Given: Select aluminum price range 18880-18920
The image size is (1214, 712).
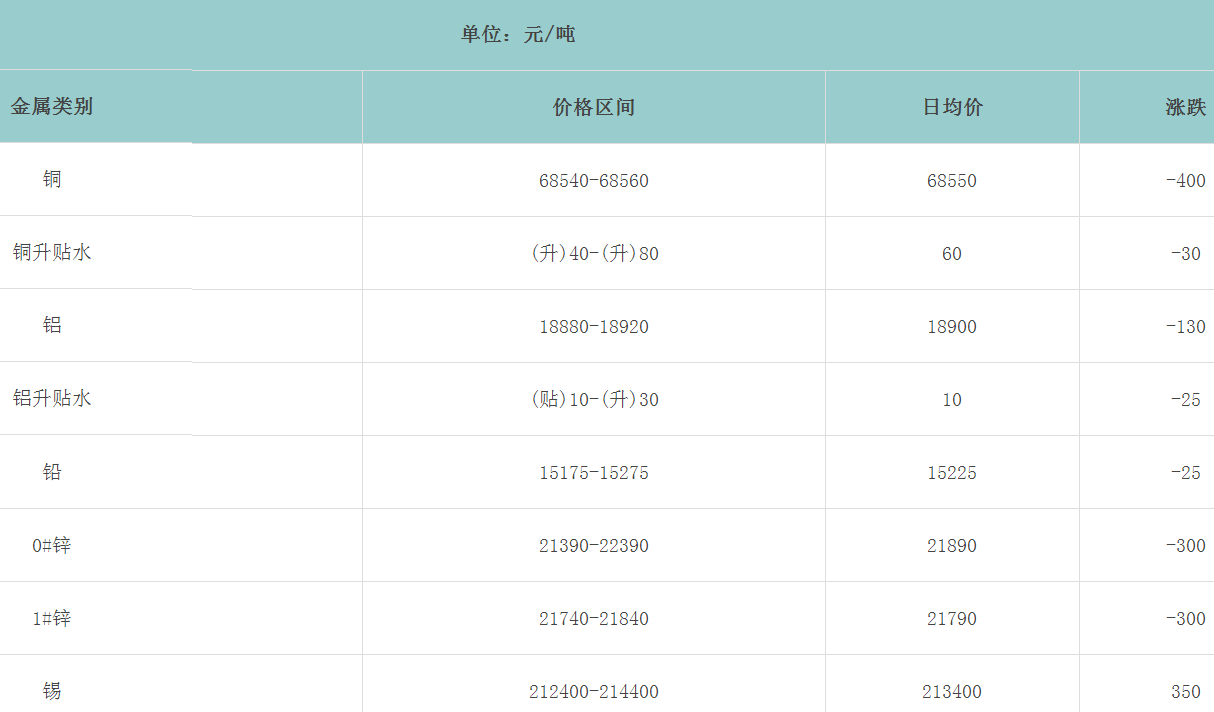Looking at the screenshot, I should (x=593, y=327).
